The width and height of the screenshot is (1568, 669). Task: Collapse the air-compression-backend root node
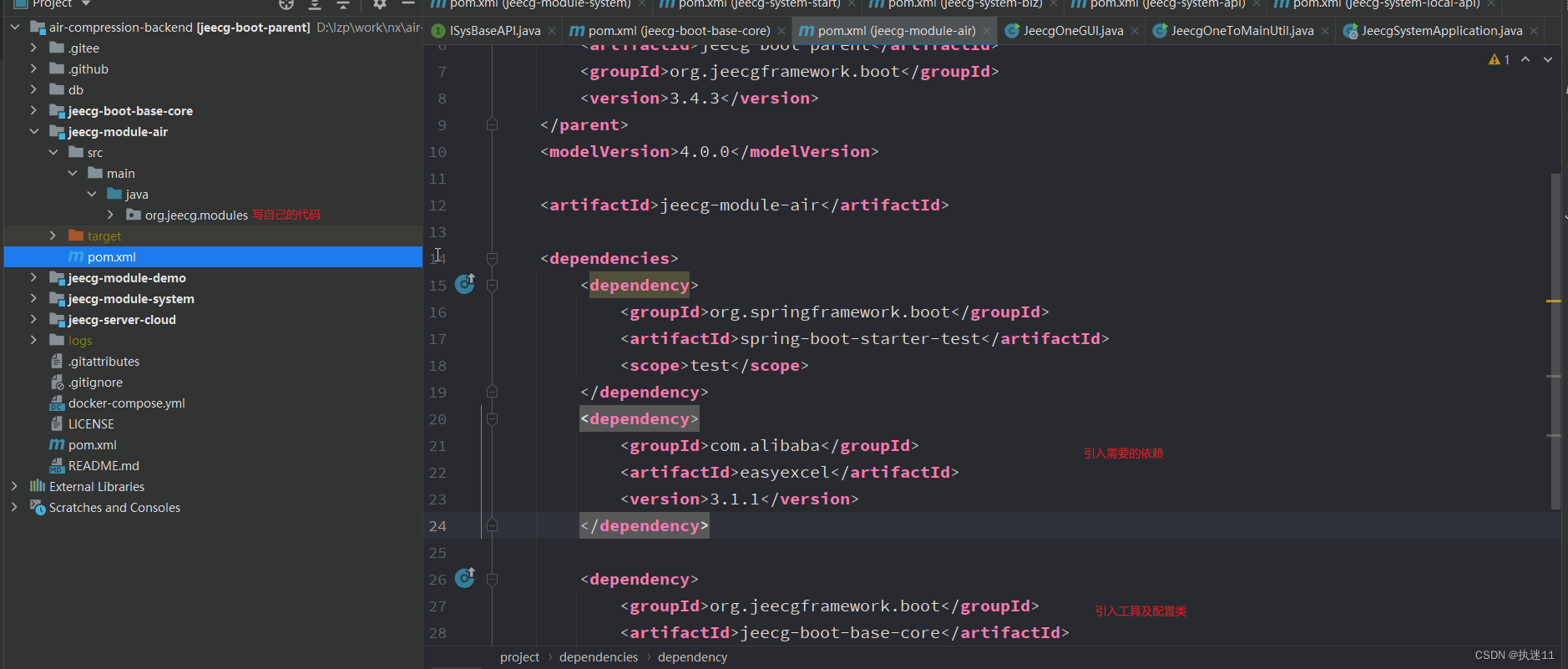pos(15,28)
